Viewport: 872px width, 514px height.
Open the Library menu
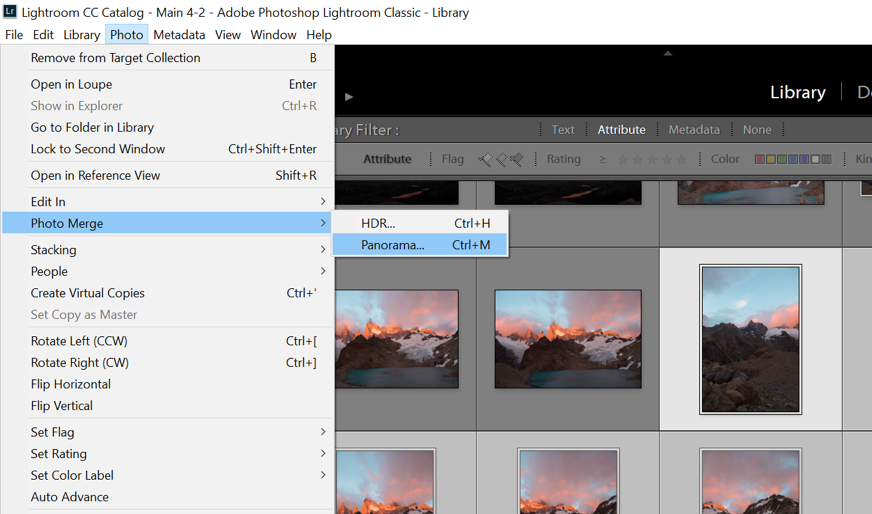click(x=81, y=34)
